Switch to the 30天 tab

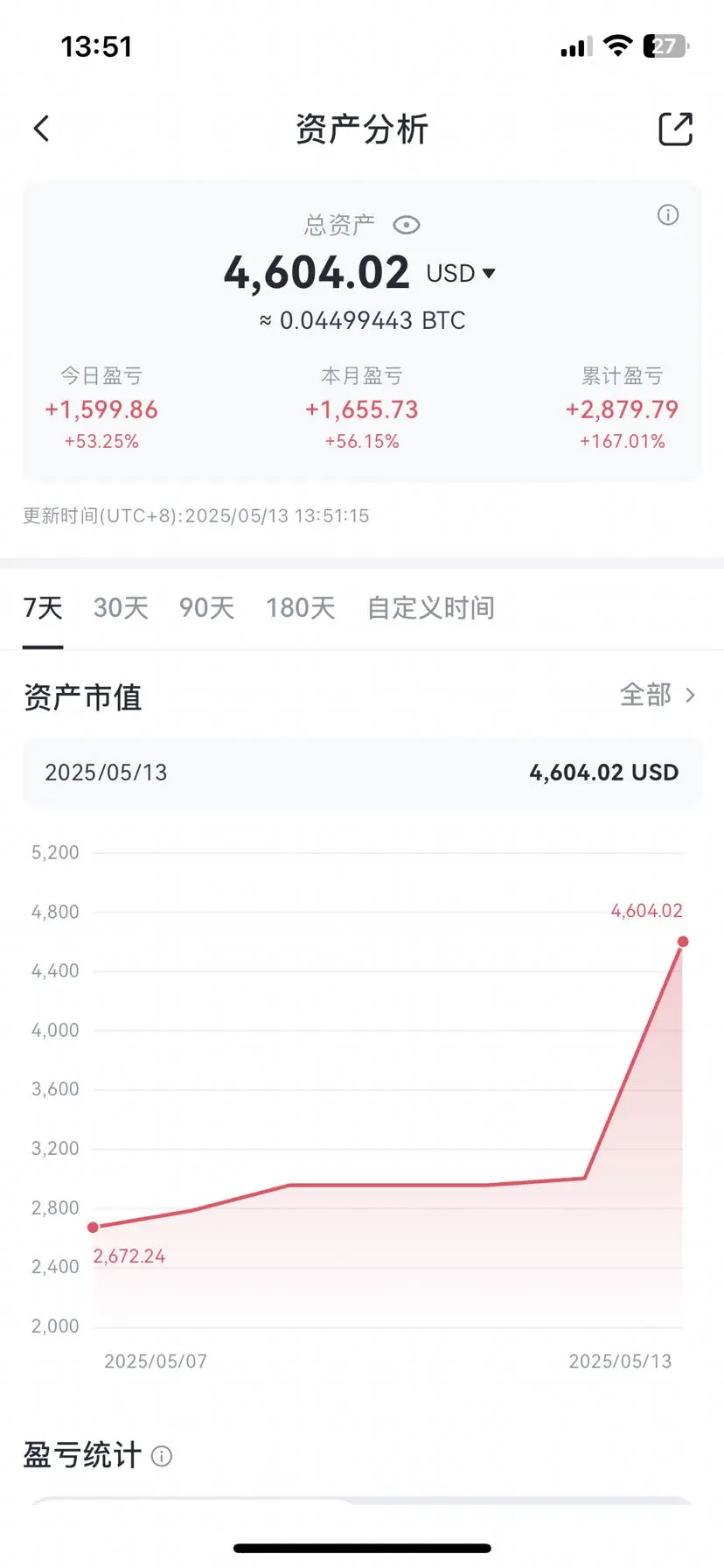pos(121,608)
